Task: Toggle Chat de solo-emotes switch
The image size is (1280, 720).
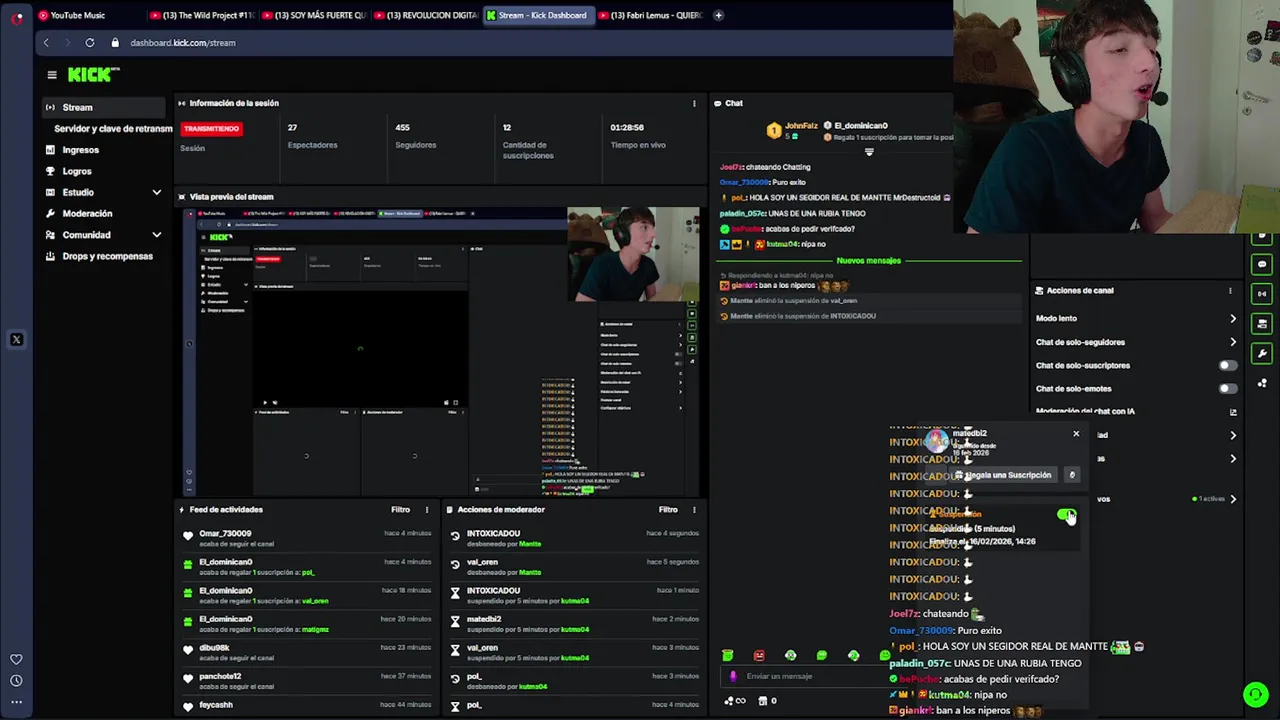Action: click(x=1227, y=389)
